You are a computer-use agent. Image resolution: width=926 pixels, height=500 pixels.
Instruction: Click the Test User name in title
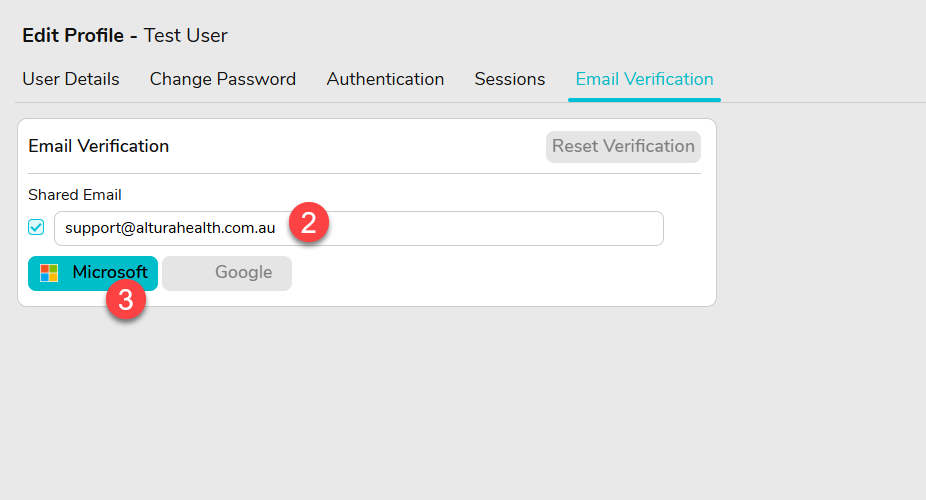click(186, 36)
